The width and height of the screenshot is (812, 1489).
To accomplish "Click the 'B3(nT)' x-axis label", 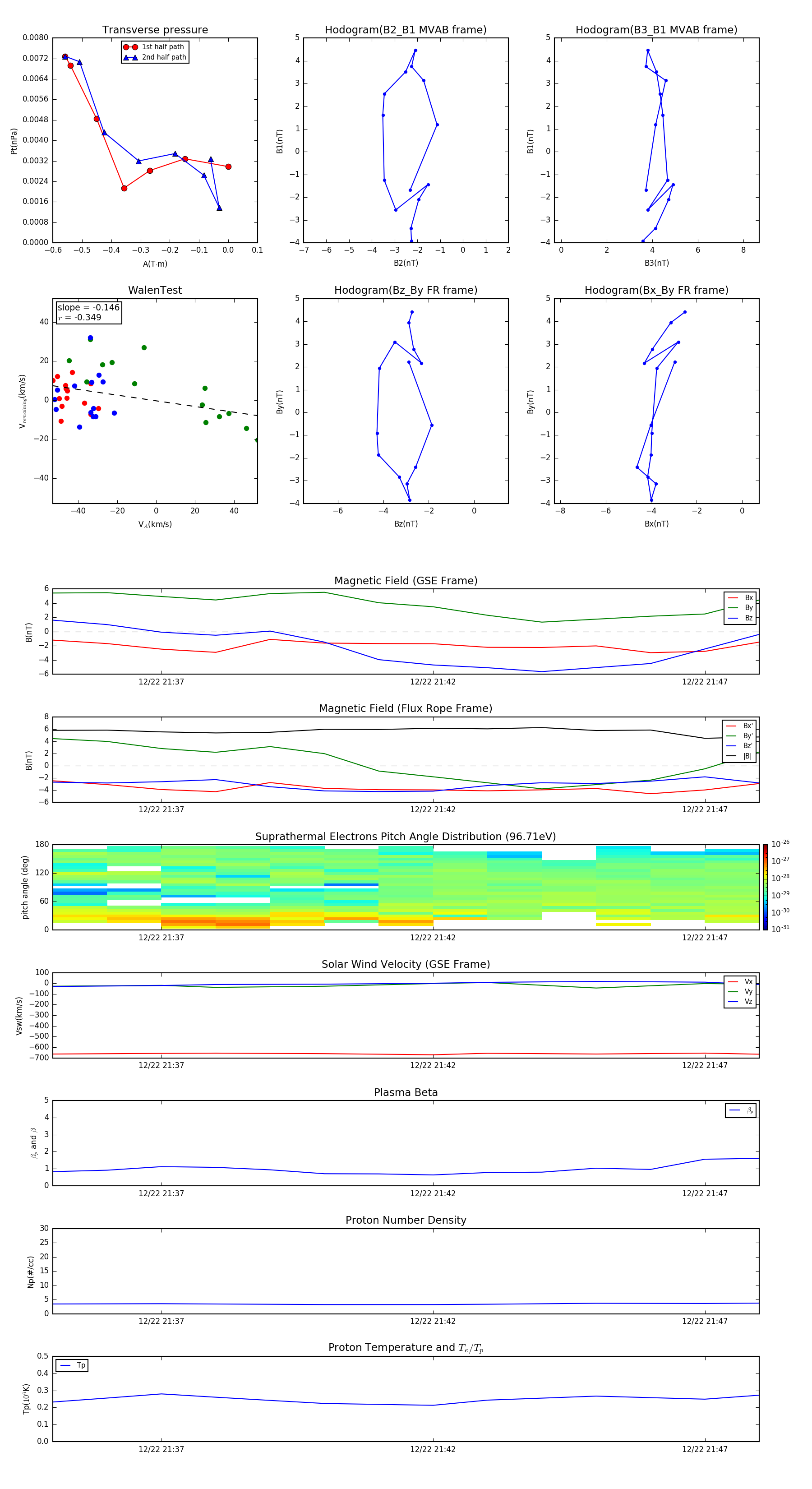I will (x=656, y=263).
